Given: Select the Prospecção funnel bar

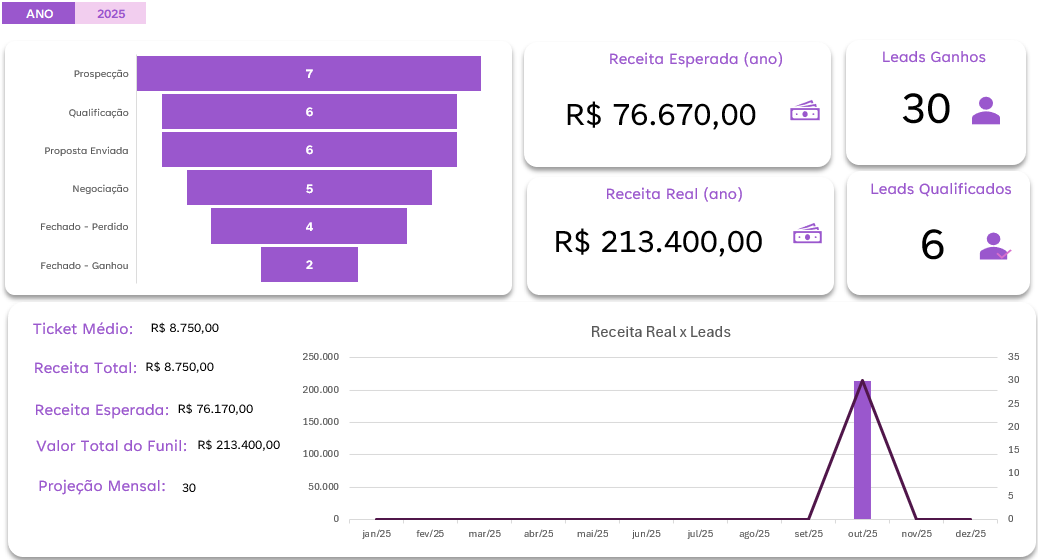Looking at the screenshot, I should (x=309, y=74).
